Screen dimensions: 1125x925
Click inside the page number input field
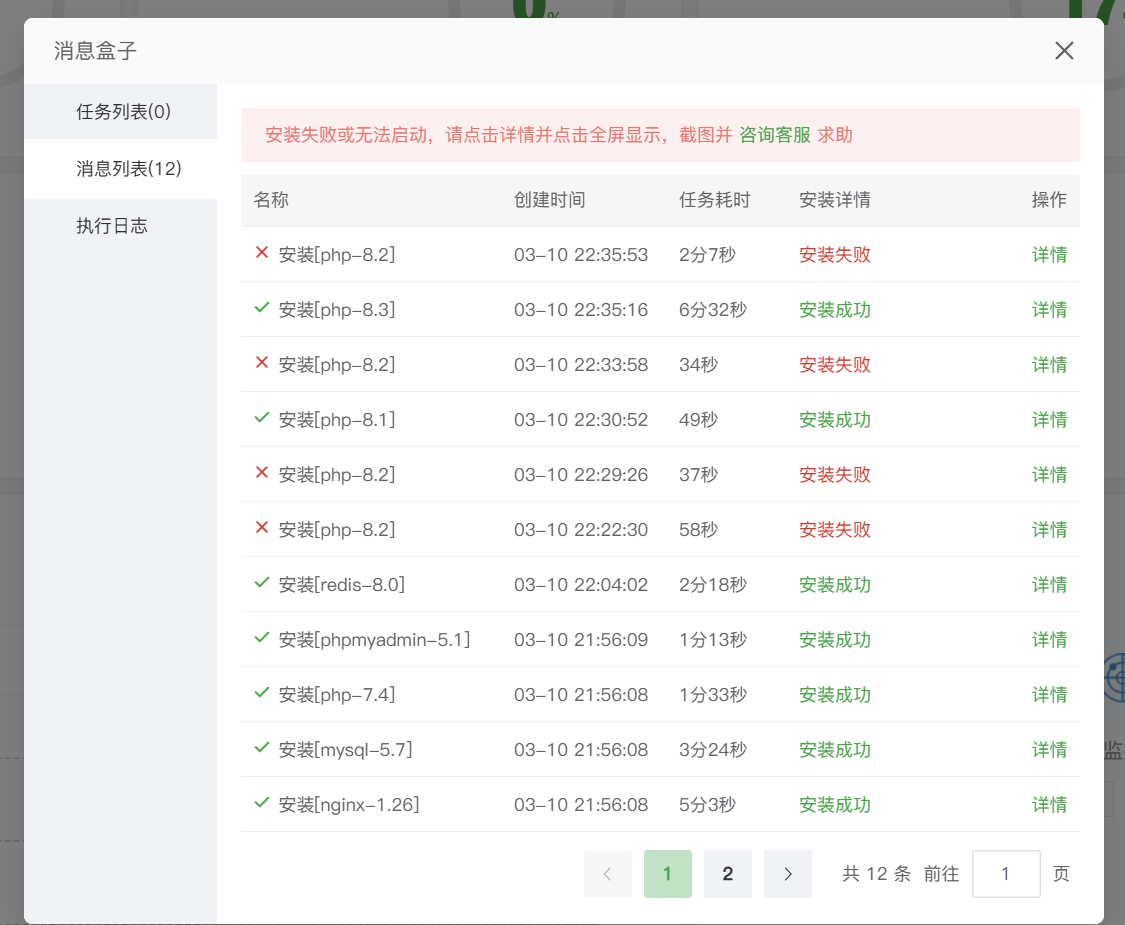[x=1006, y=873]
